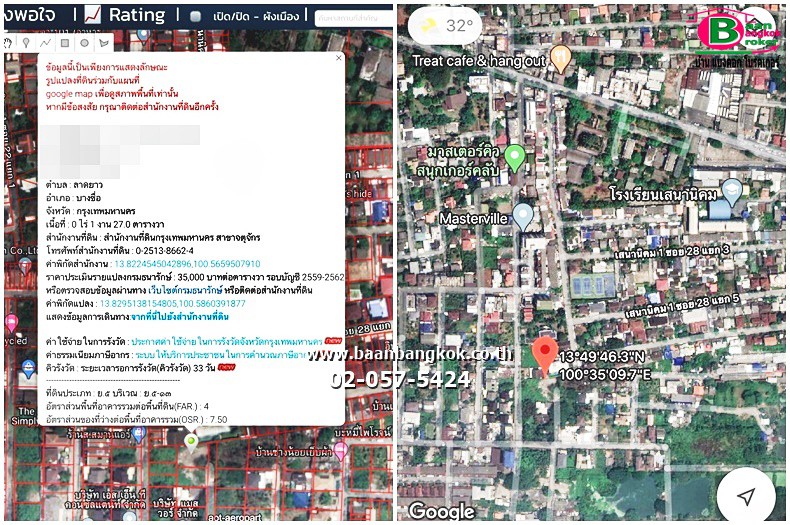Click the green parcel pin marker
Viewport: 790px width, 525px height.
tap(190, 443)
